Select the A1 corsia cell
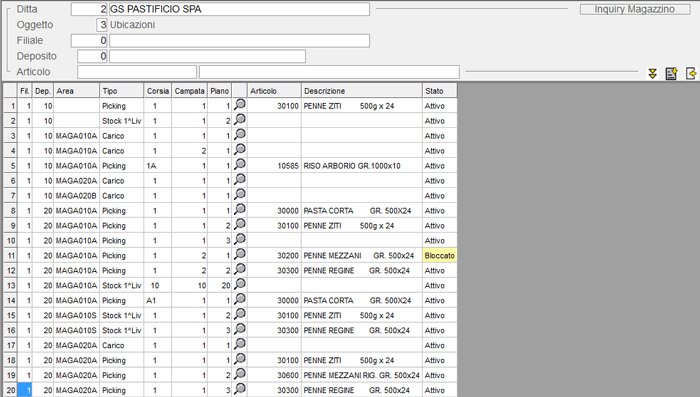The image size is (700, 397). pyautogui.click(x=158, y=301)
